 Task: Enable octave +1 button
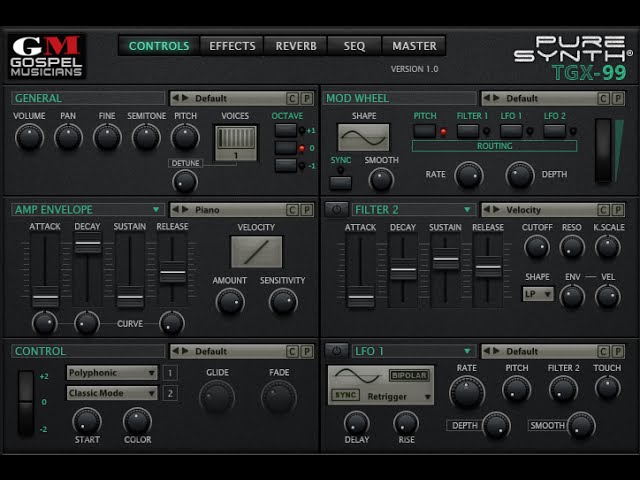(x=286, y=131)
